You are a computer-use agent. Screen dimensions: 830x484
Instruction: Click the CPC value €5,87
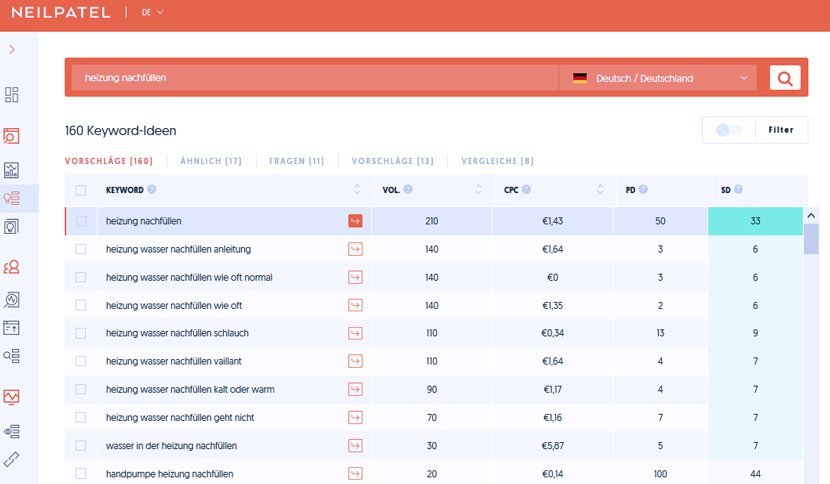[x=553, y=446]
